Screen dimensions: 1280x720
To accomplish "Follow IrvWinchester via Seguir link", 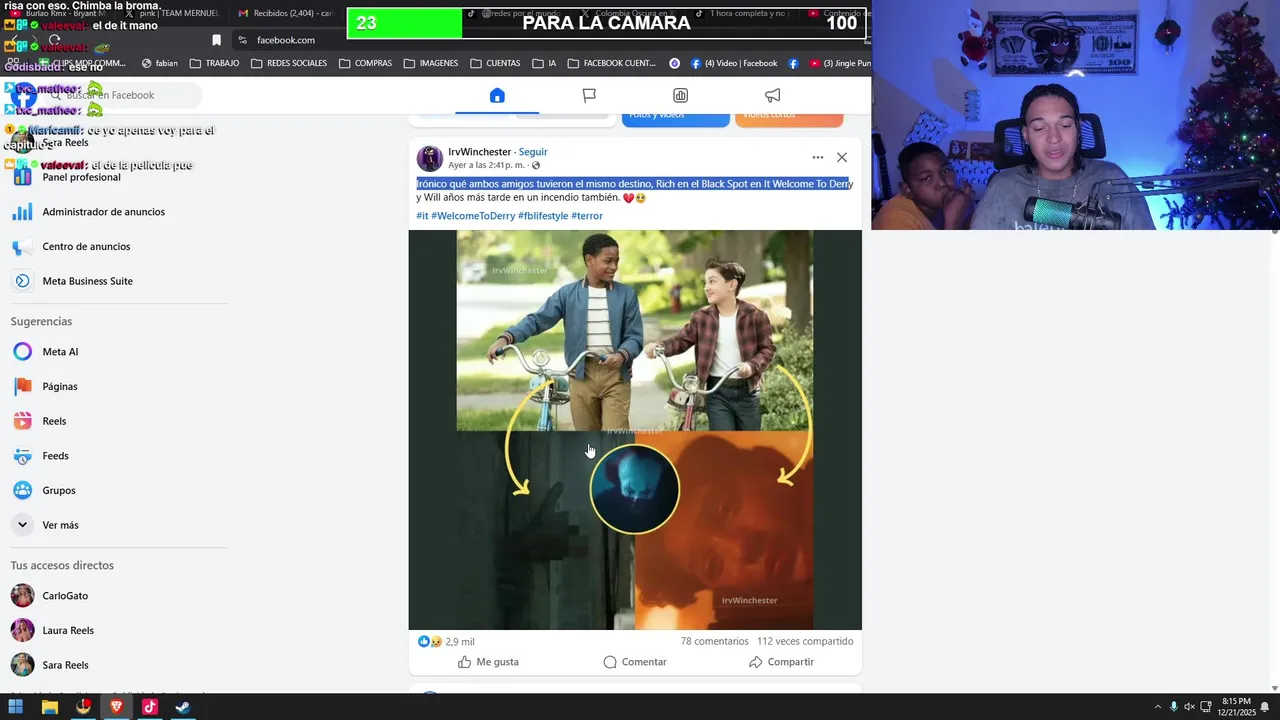I will pyautogui.click(x=533, y=152).
